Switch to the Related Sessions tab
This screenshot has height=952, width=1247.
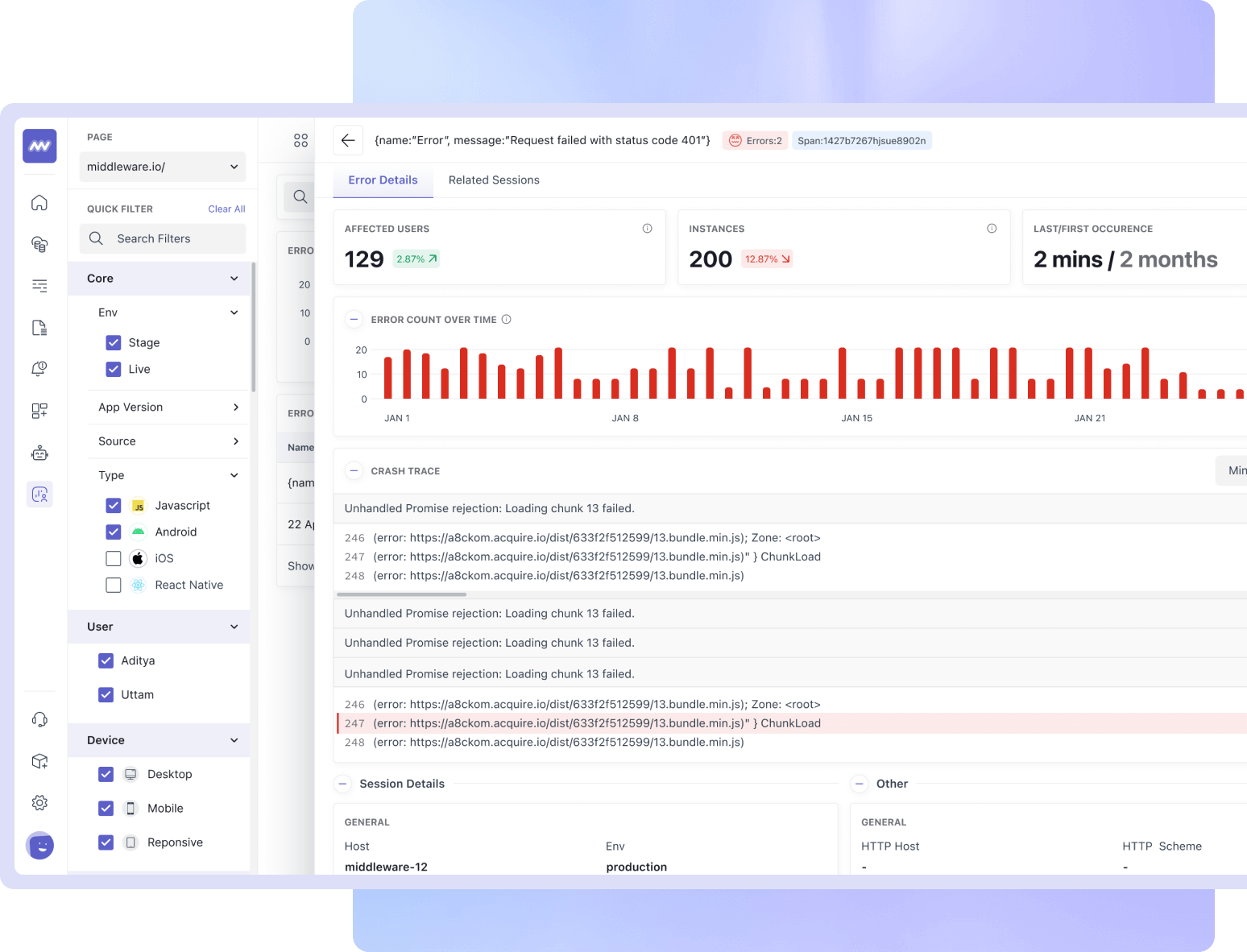(x=494, y=180)
